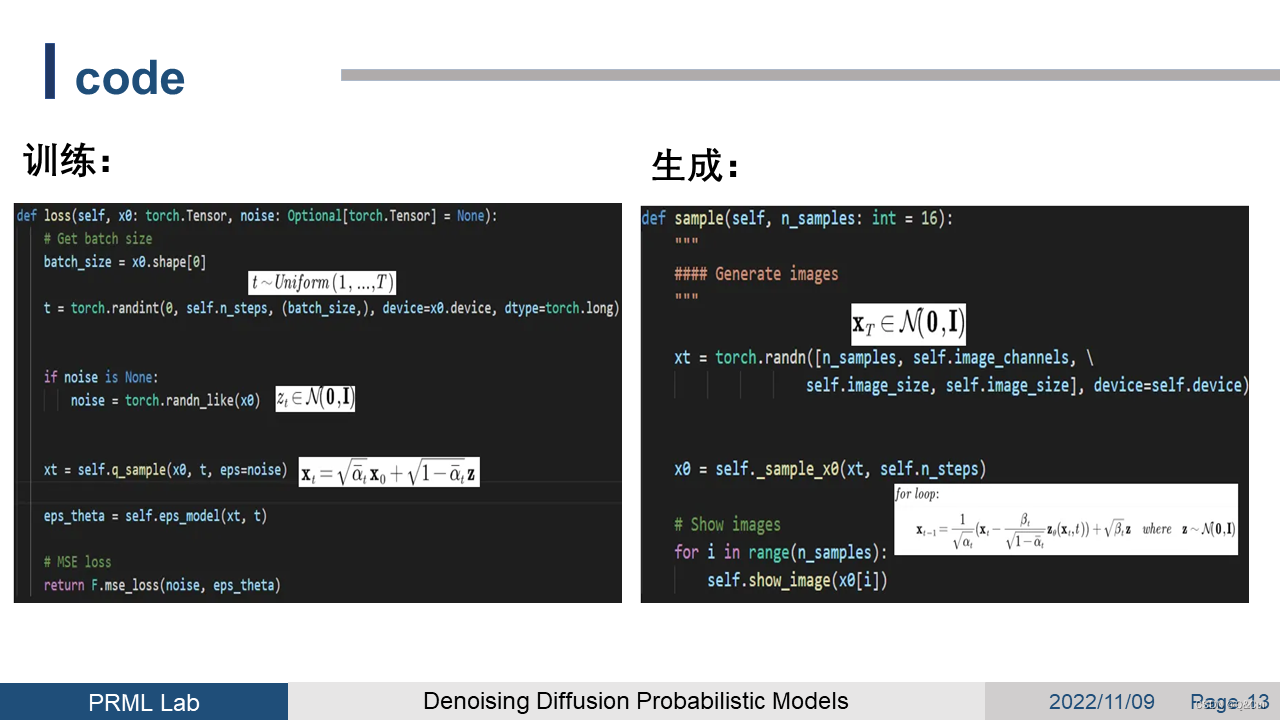Click the 'self.show_image(x0[i])' line

click(797, 580)
